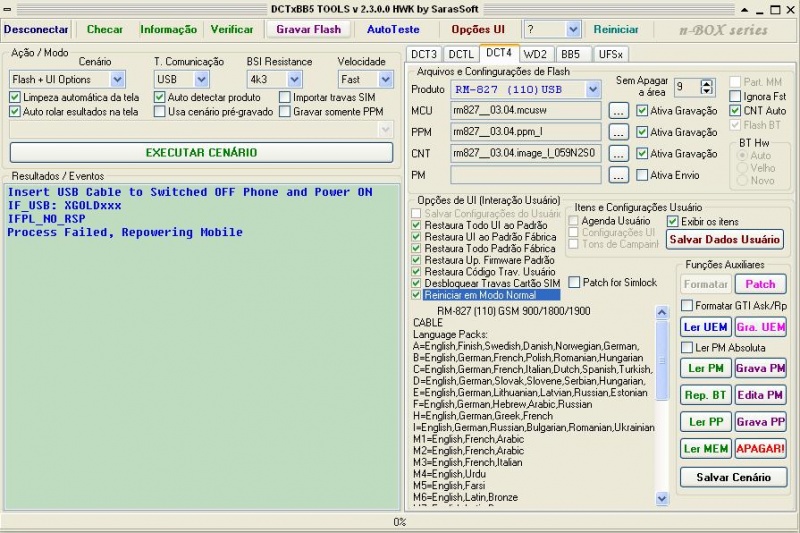Click the Salvar Cenário button
Screen dimensions: 800x533
tap(733, 477)
